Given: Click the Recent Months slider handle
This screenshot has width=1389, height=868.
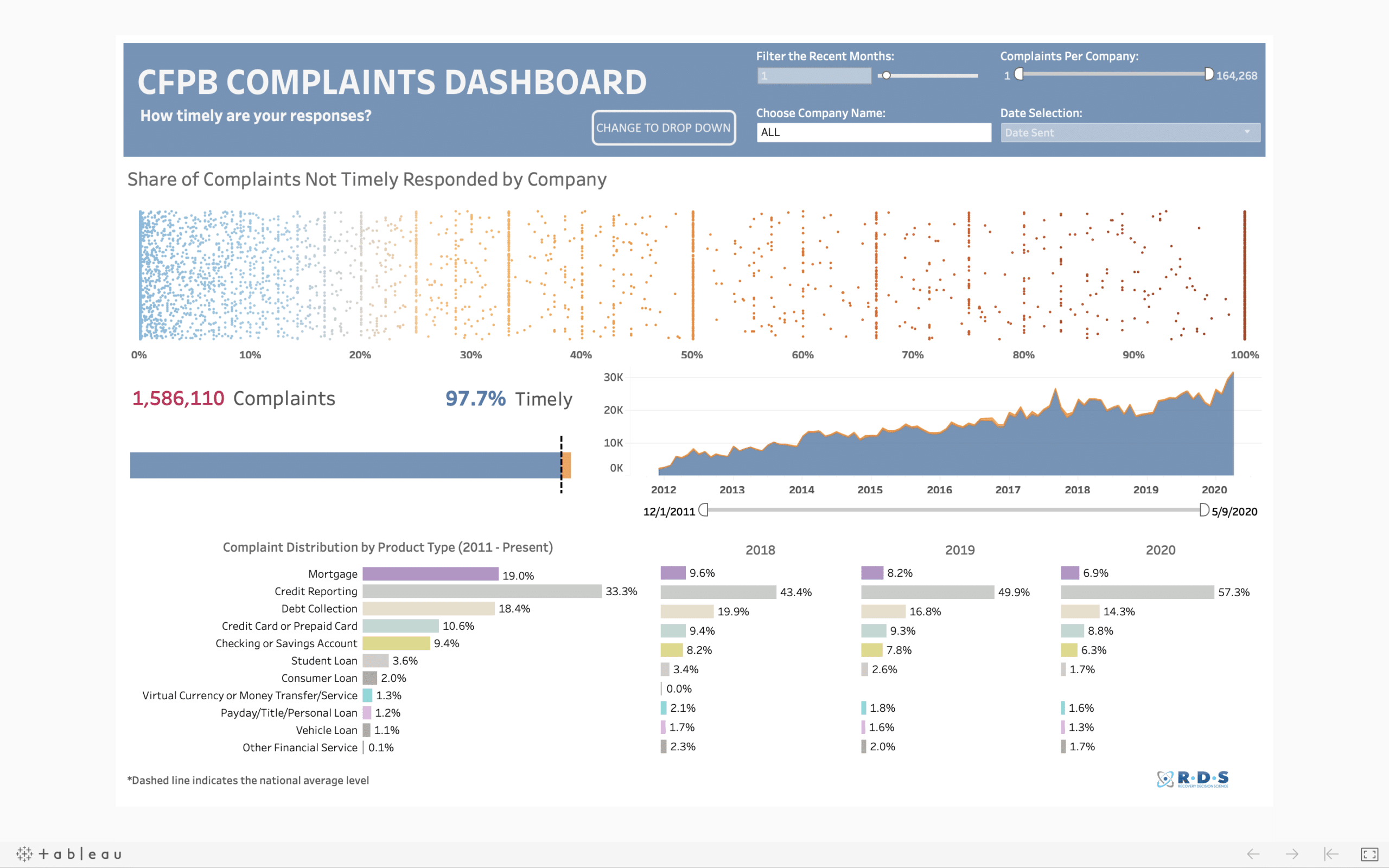Looking at the screenshot, I should click(886, 75).
